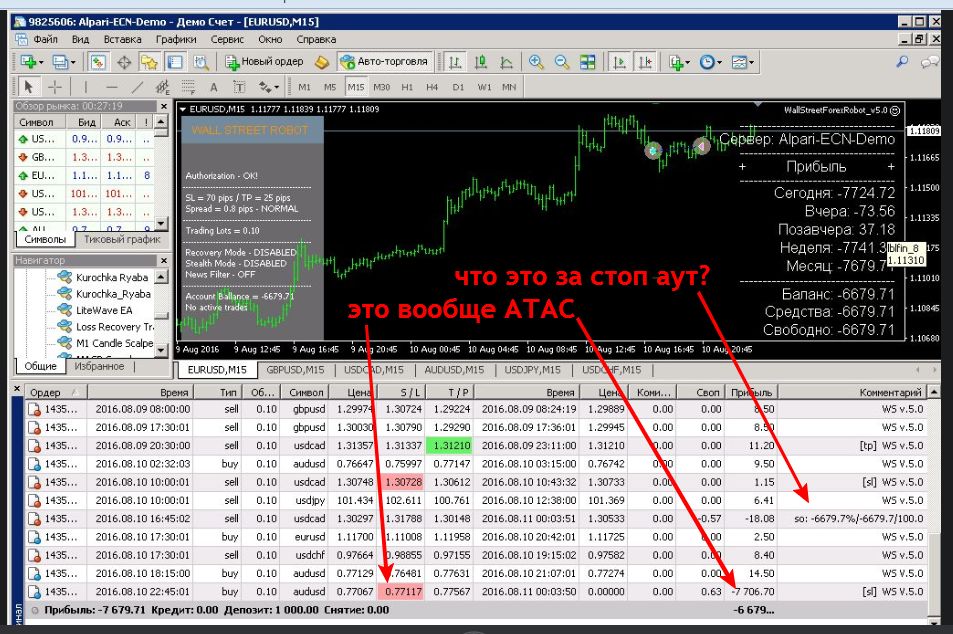Screen dimensions: 953x634
Task: Click the zoom out magnifier icon
Action: 562,61
